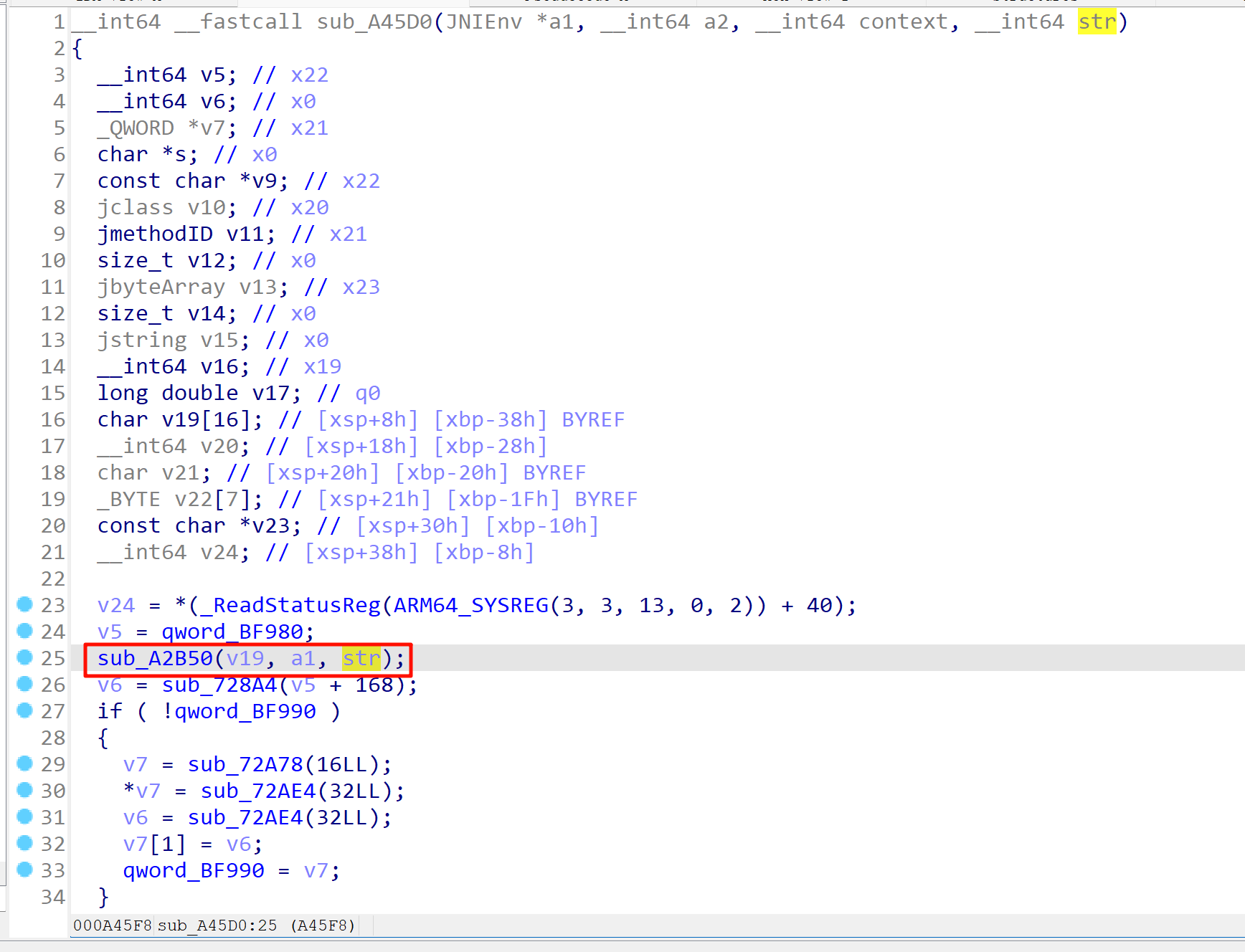
Task: Select the x22 register comment on line 3
Action: click(310, 75)
